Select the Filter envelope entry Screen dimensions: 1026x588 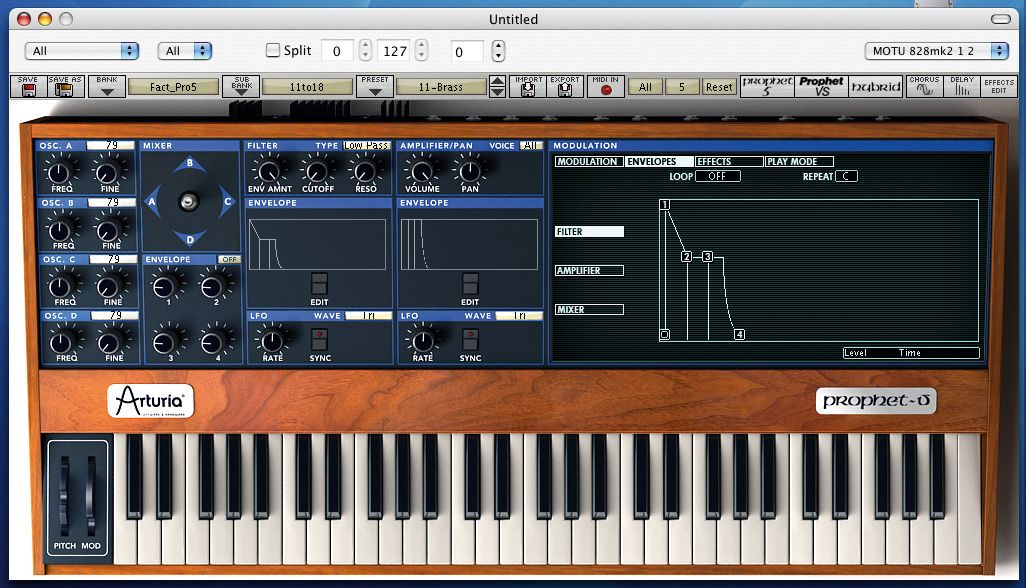click(589, 232)
